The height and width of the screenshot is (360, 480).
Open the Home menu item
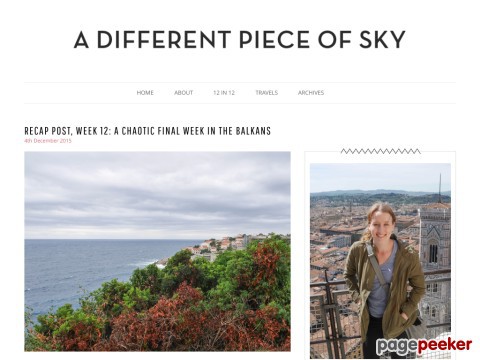pos(145,93)
